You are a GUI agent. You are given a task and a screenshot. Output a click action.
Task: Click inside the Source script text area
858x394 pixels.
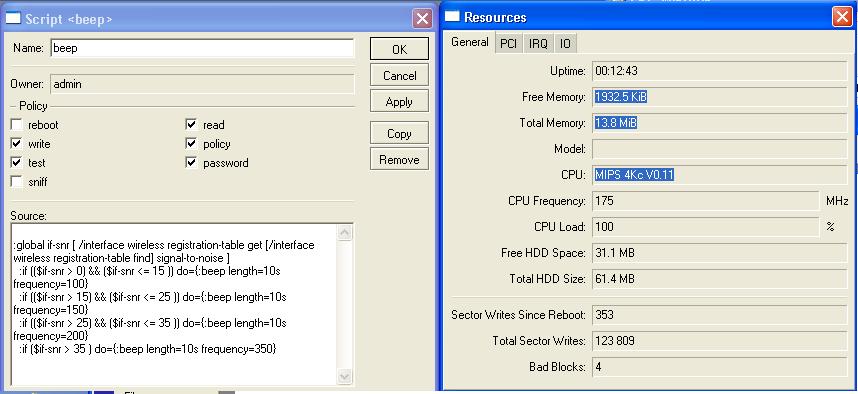click(x=174, y=304)
